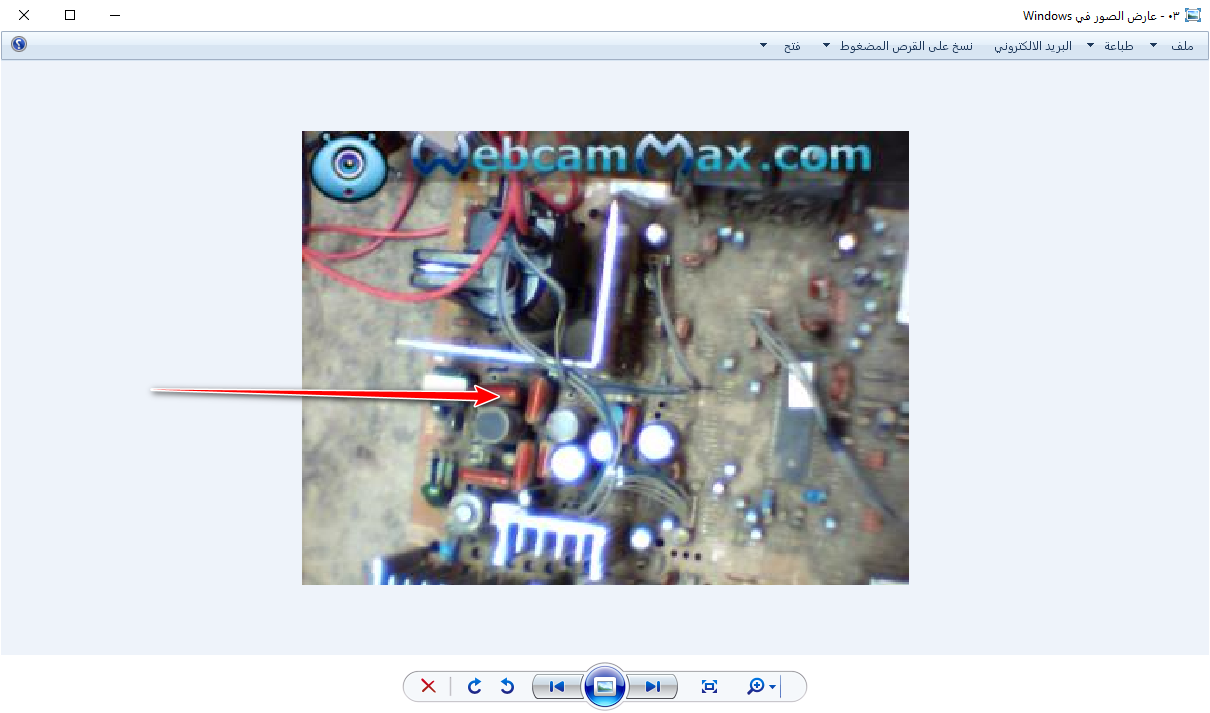Close the Windows Photo Viewer window
This screenshot has width=1210, height=713.
click(x=24, y=16)
